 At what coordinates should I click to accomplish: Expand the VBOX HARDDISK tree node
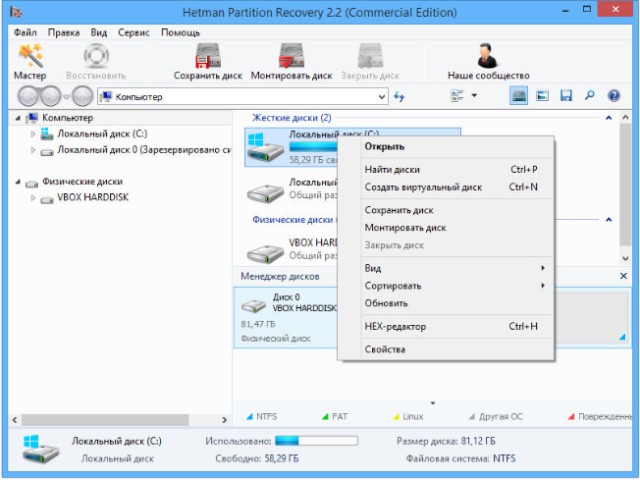[x=33, y=198]
